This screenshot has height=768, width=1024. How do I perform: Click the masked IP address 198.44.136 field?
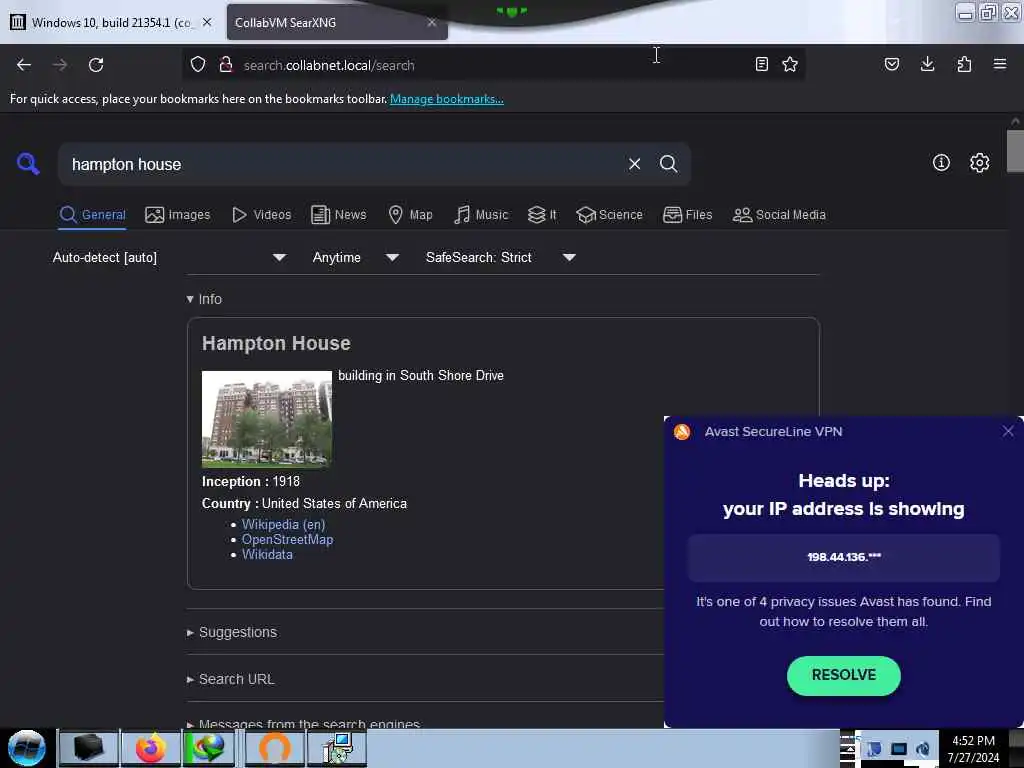pos(843,557)
